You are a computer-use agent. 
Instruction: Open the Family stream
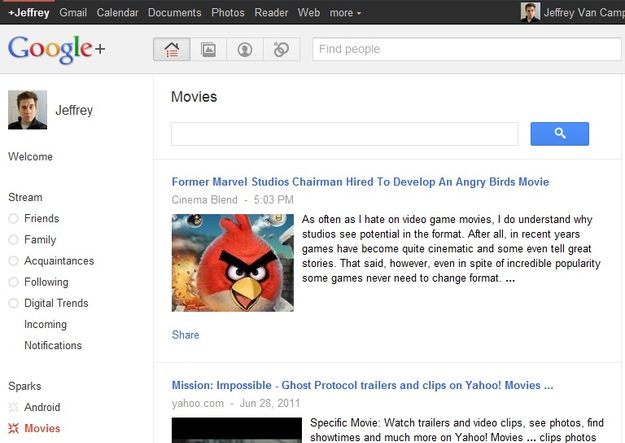[x=40, y=240]
